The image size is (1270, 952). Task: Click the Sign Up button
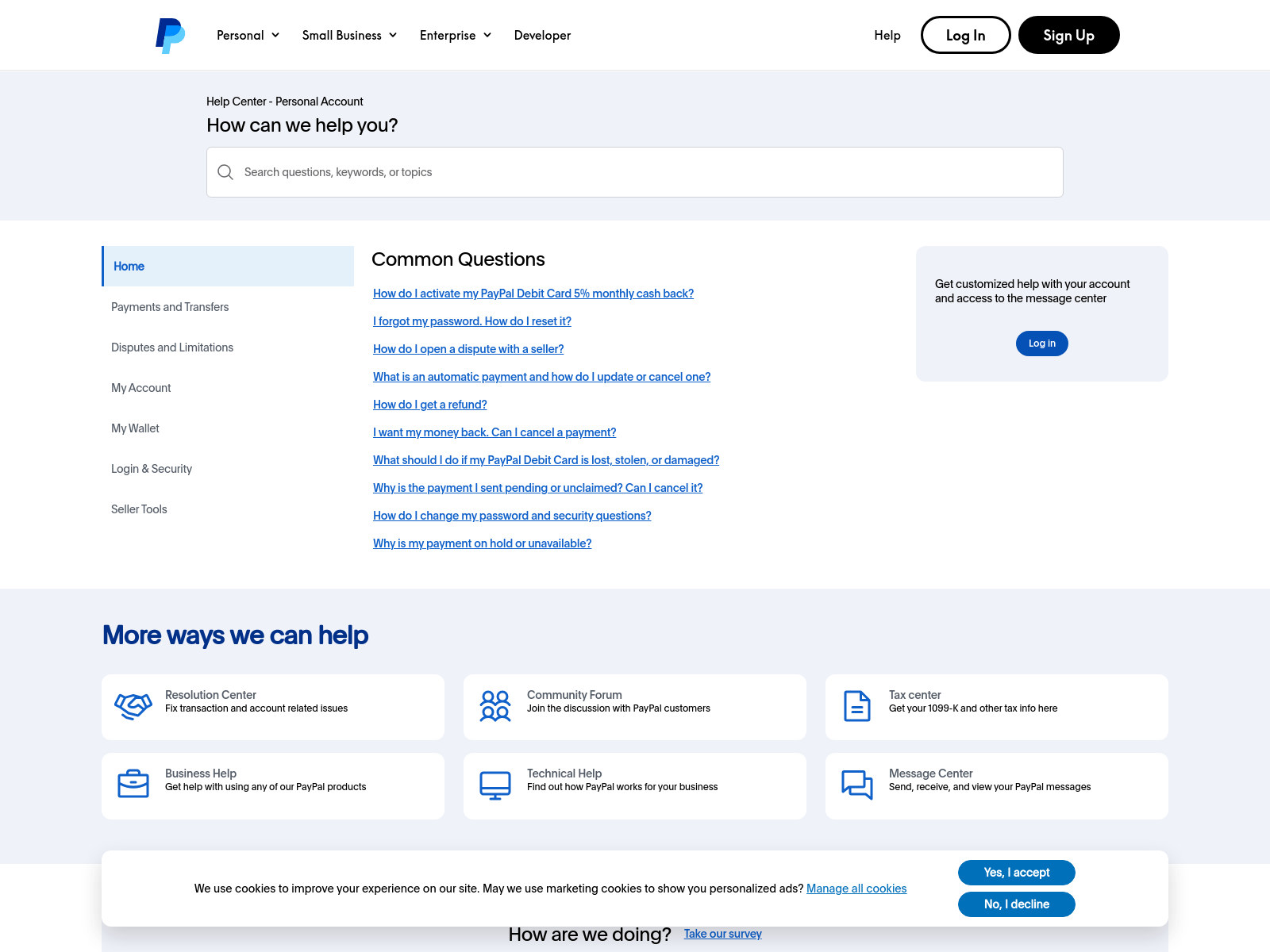(1069, 35)
